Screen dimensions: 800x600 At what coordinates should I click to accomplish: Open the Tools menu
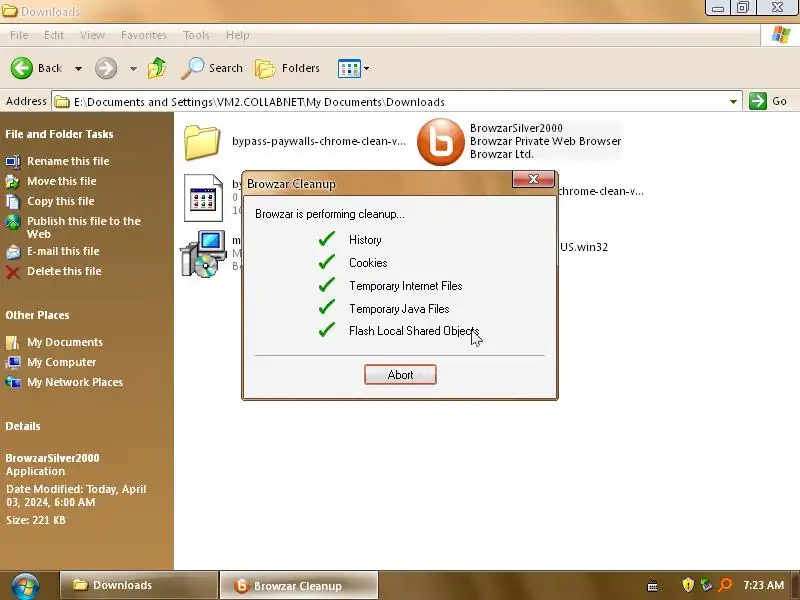coord(196,35)
